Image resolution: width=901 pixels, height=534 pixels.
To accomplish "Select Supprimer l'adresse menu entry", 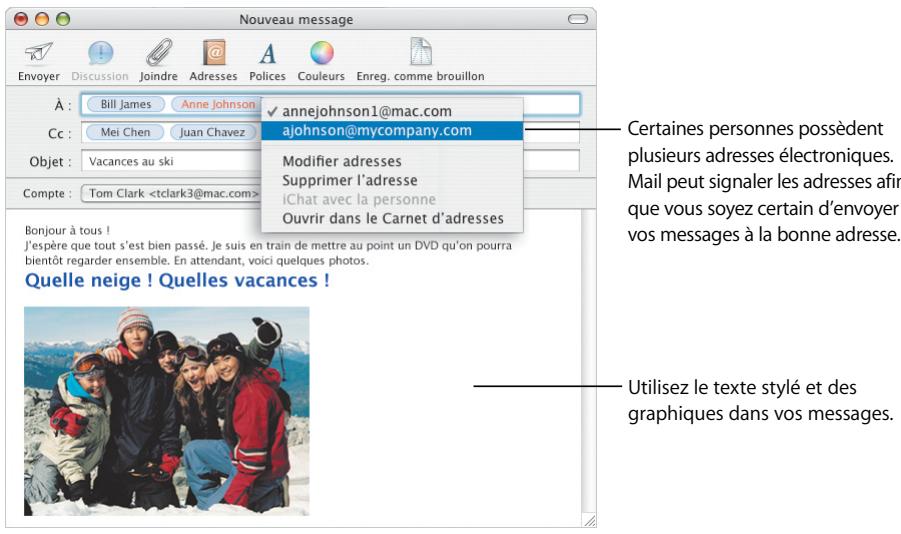I will (x=392, y=180).
